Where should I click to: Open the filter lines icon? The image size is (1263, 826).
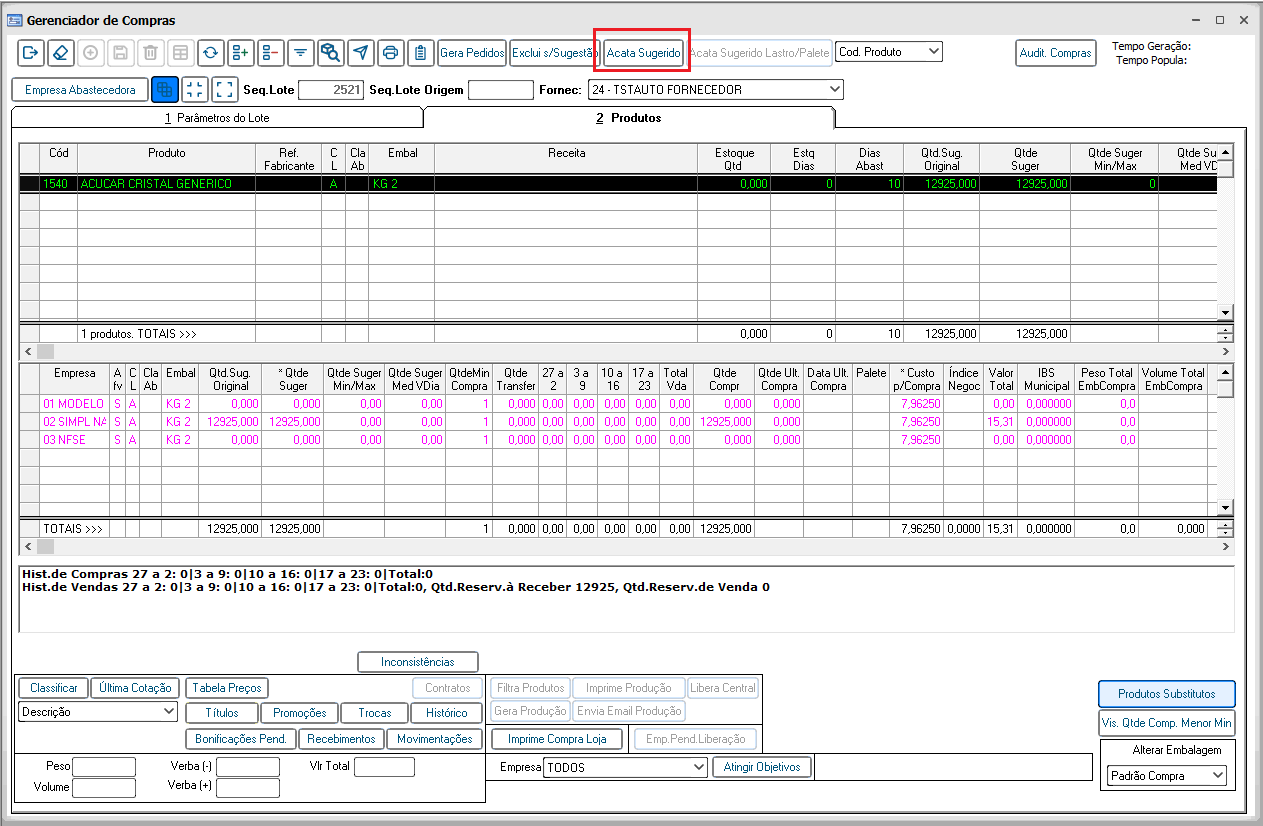point(300,52)
